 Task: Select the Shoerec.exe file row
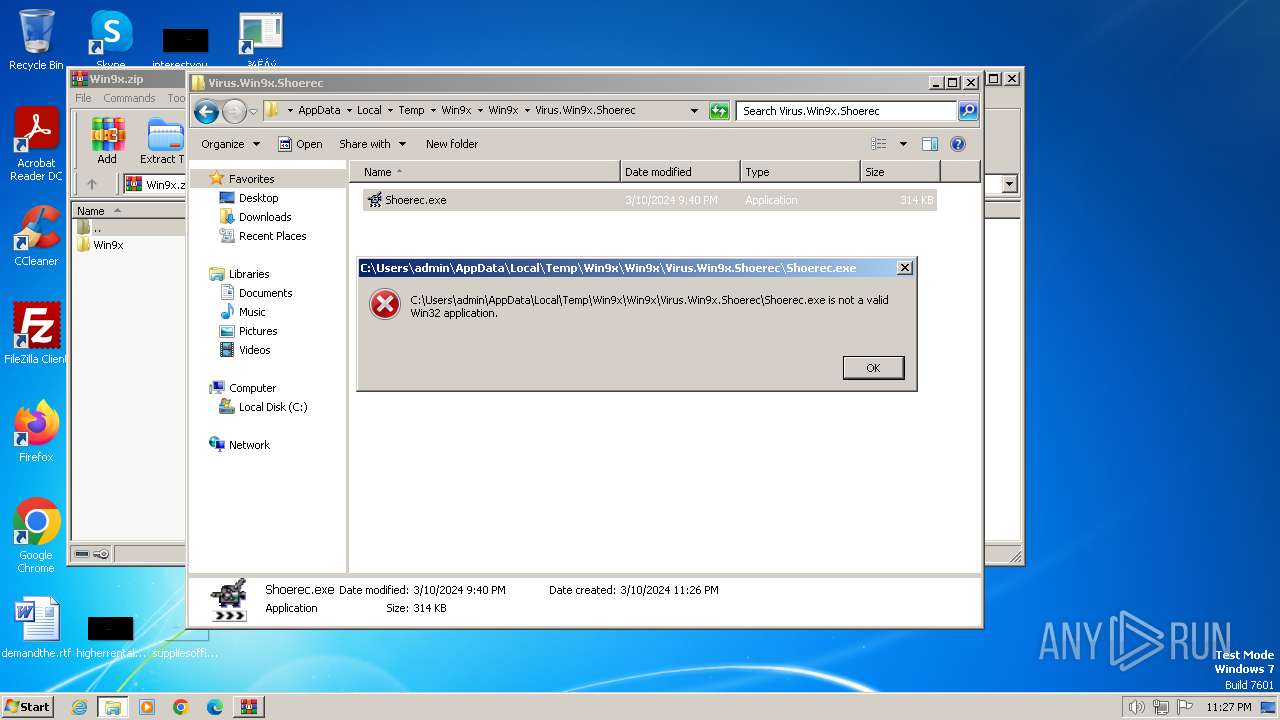[x=650, y=200]
